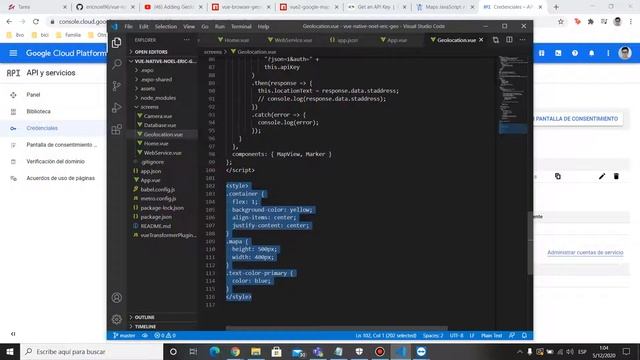Delete the API key trash icon
Viewport: 640px width, 360px height.
tap(616, 176)
